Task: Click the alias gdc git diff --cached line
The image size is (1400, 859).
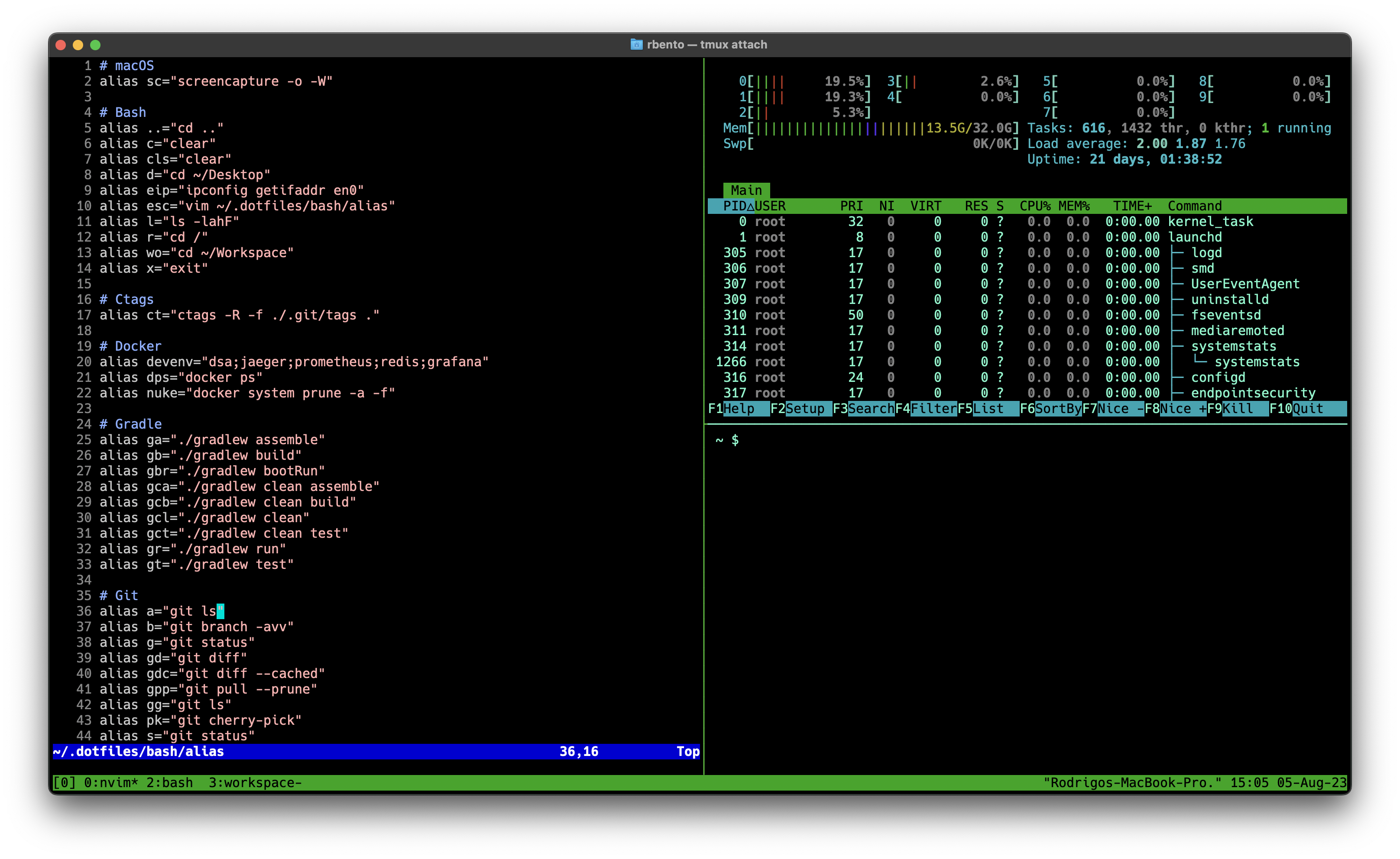Action: tap(212, 674)
